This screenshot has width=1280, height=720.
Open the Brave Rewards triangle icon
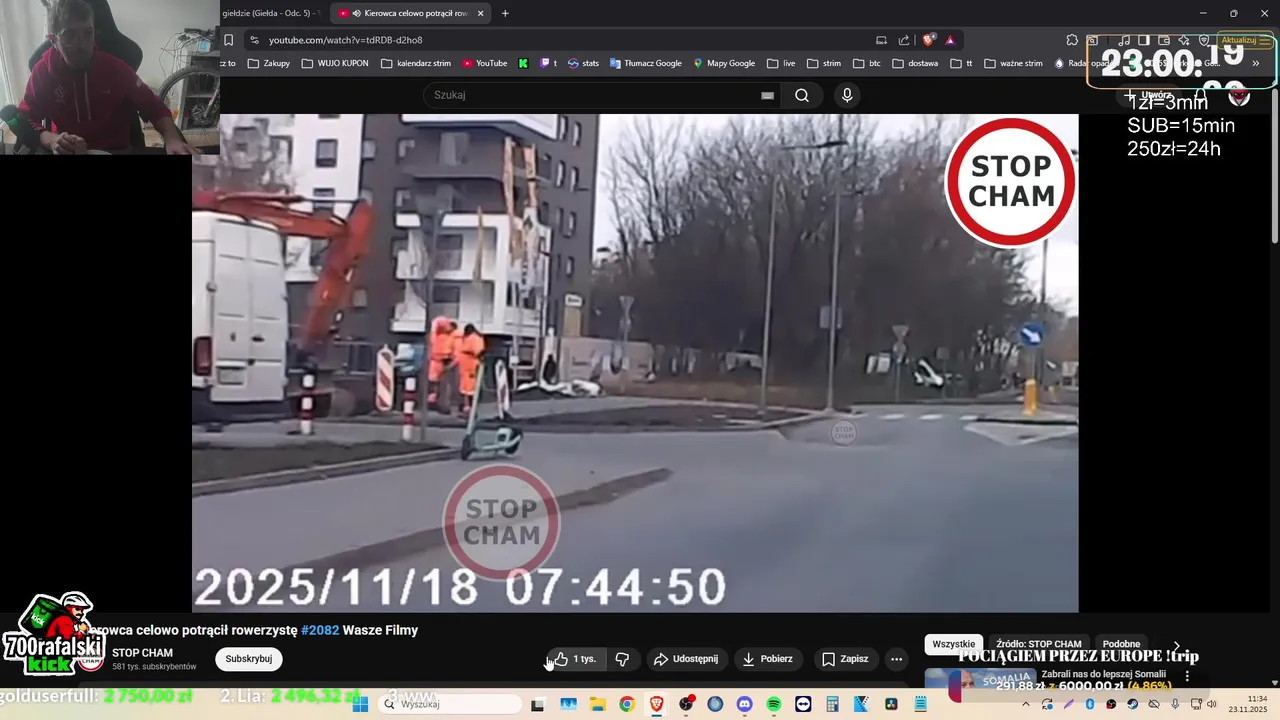click(x=950, y=40)
